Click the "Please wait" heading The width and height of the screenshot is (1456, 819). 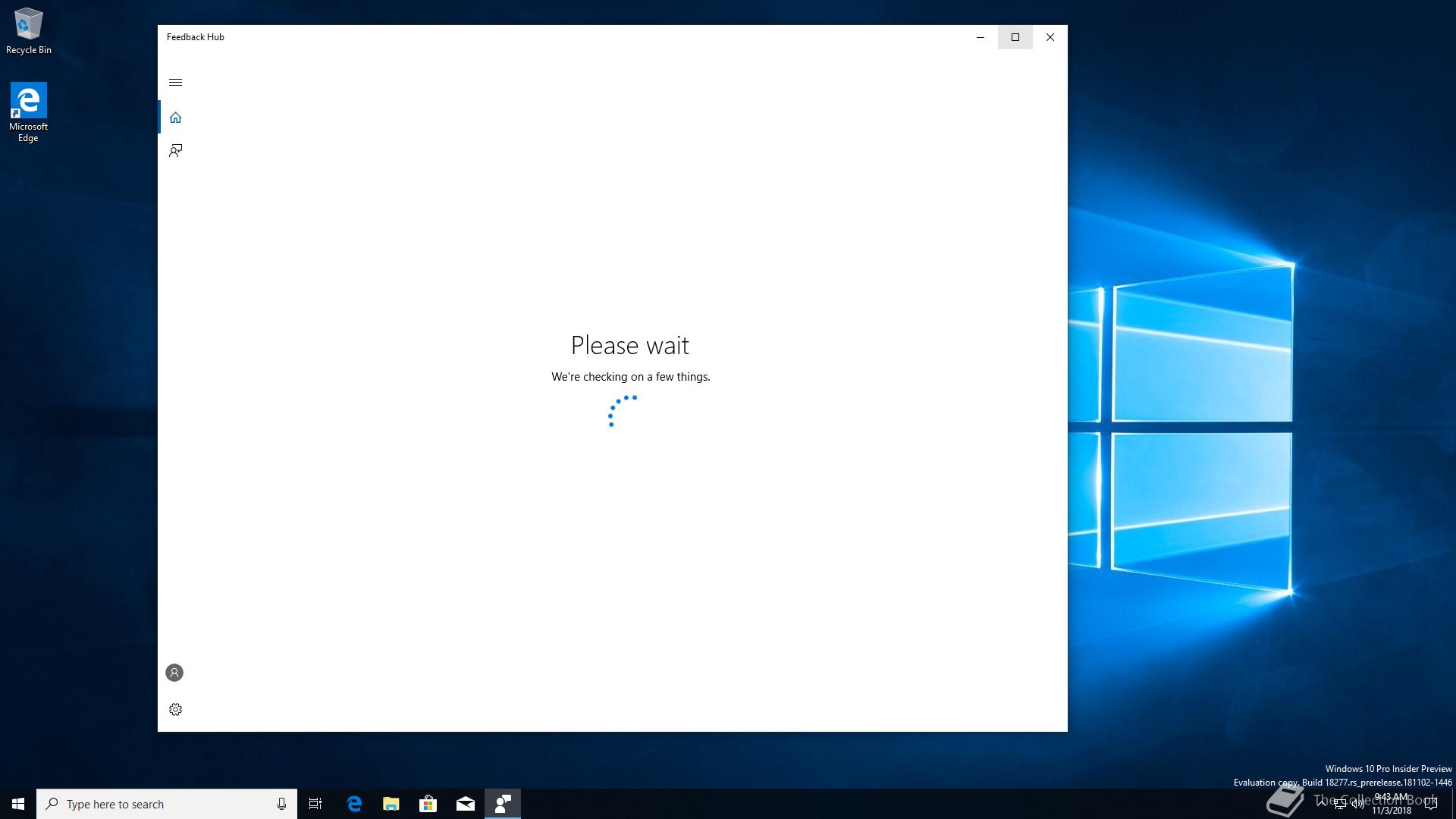tap(630, 346)
